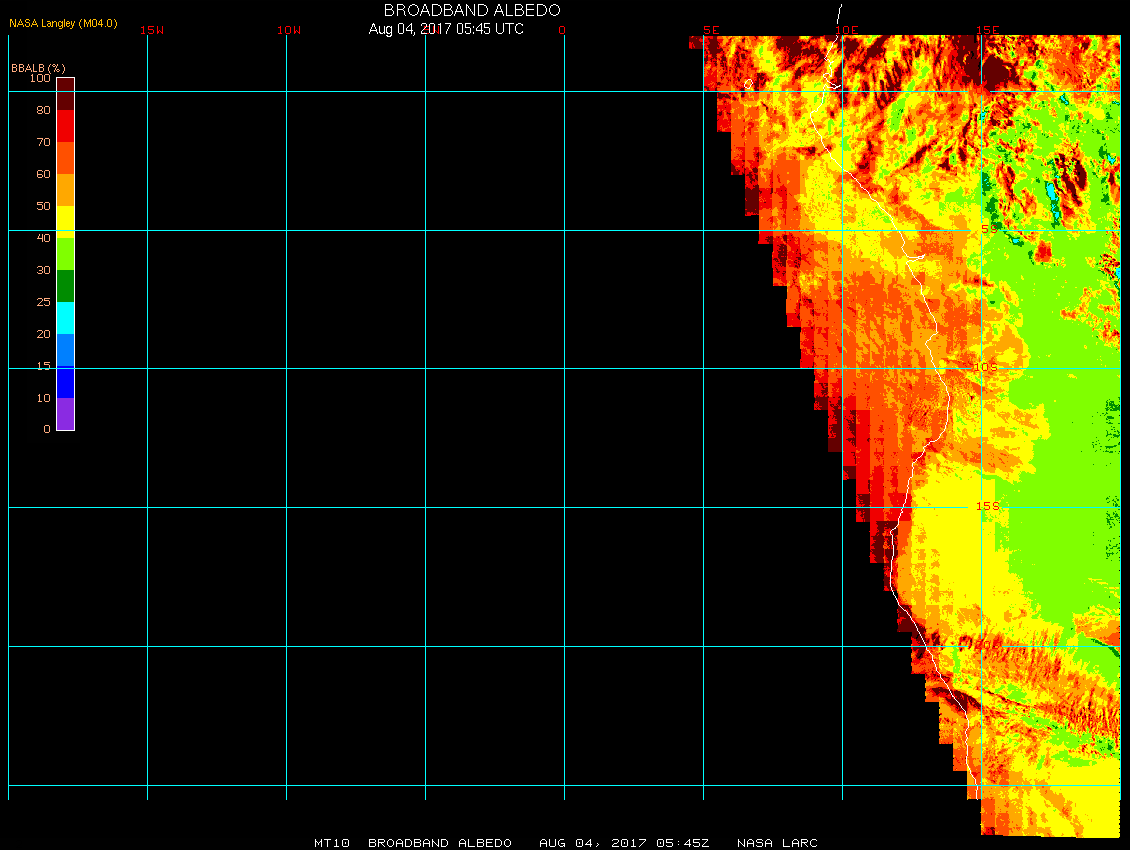Image resolution: width=1130 pixels, height=850 pixels.
Task: Select the light green 30–40% swatch
Action: point(65,254)
